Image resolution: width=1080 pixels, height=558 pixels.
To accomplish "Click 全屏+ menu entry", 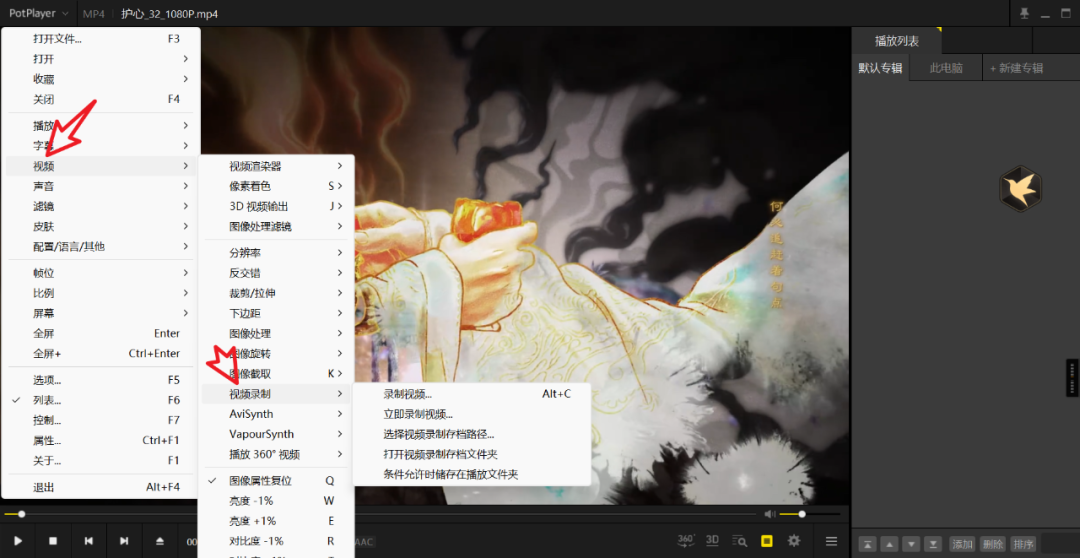I will [x=101, y=353].
